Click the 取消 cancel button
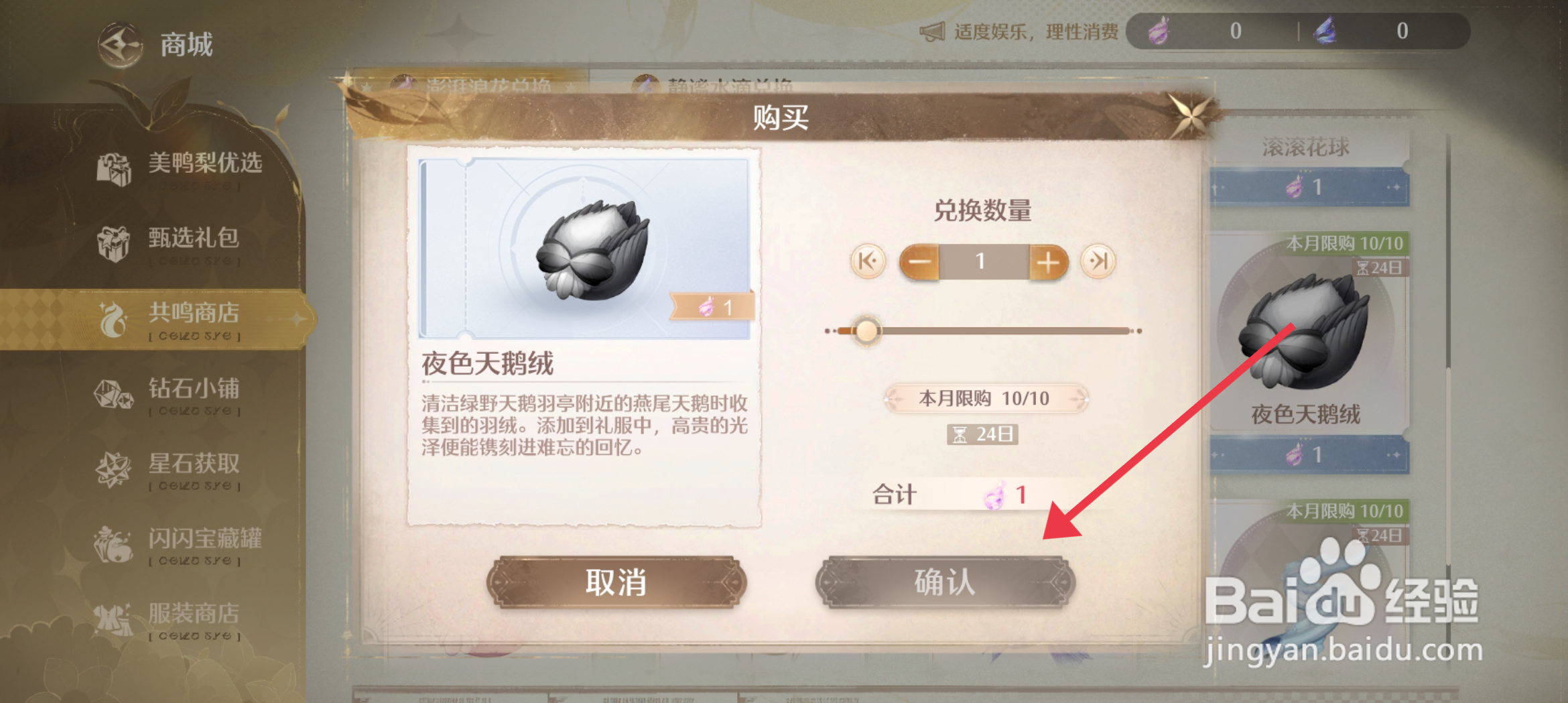The image size is (1568, 703). [616, 582]
